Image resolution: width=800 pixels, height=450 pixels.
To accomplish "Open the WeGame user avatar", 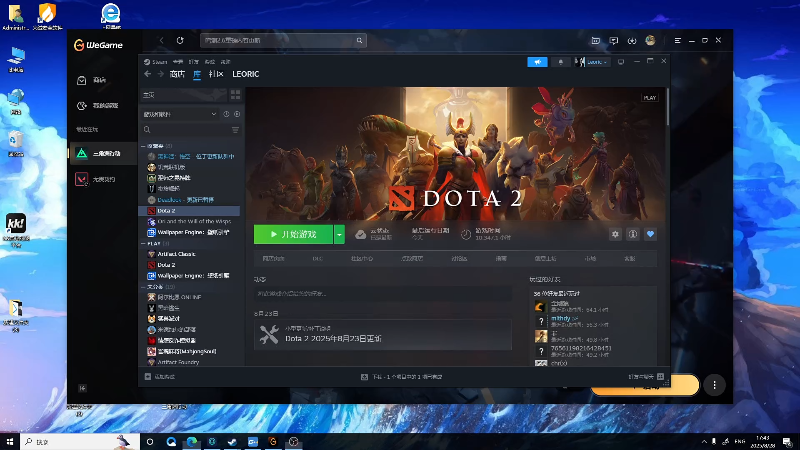I will click(x=650, y=40).
